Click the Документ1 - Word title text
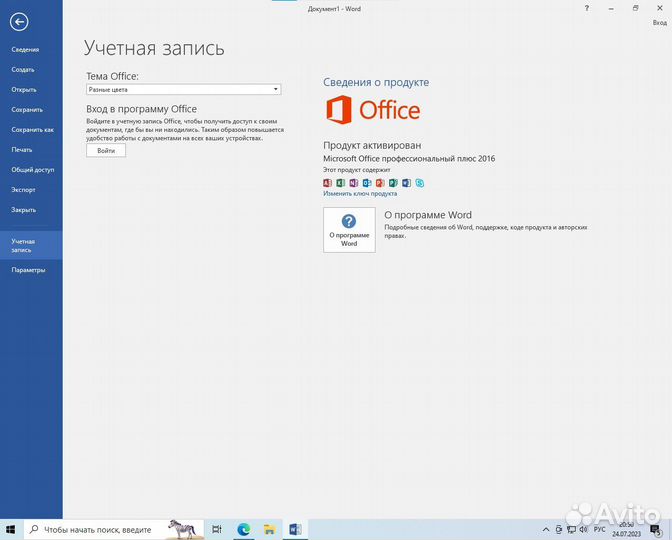 (334, 9)
